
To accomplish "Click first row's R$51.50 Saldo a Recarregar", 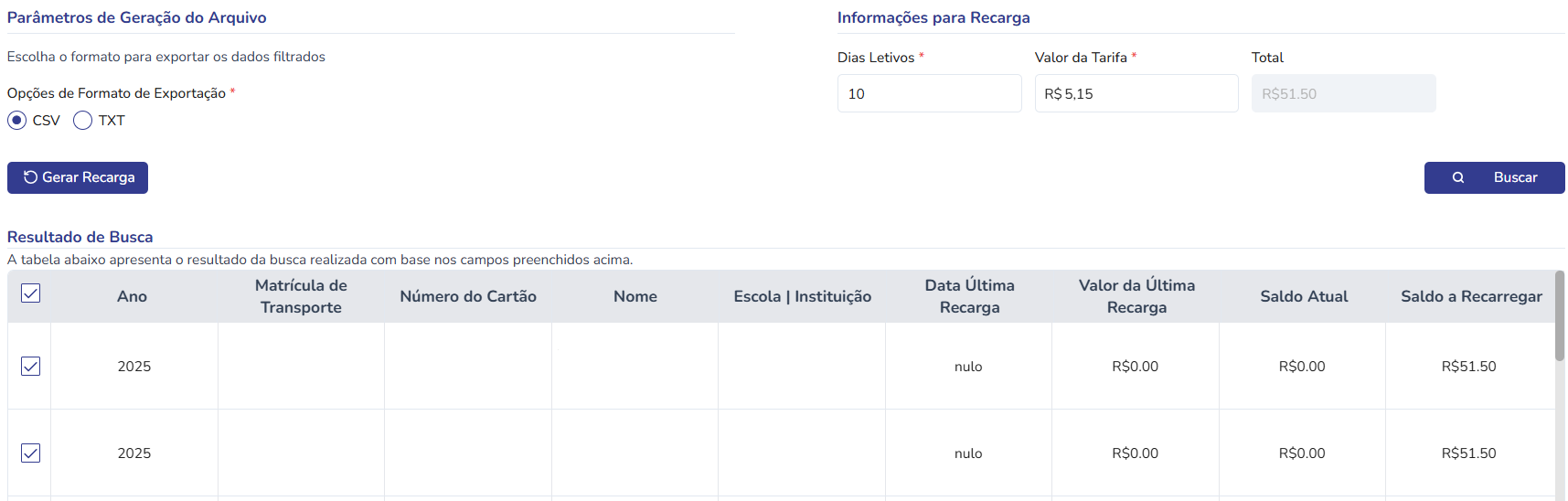I will pyautogui.click(x=1468, y=367).
